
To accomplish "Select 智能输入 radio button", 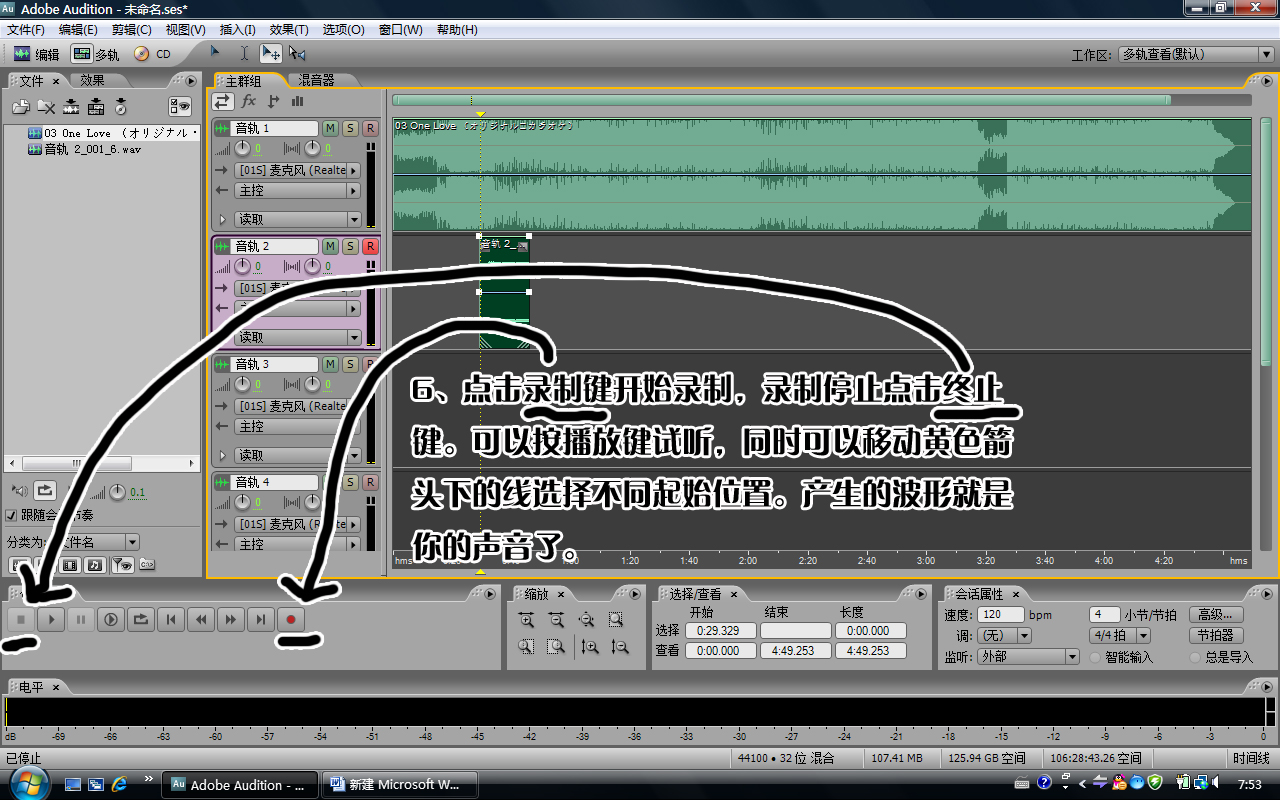I will (x=1096, y=657).
